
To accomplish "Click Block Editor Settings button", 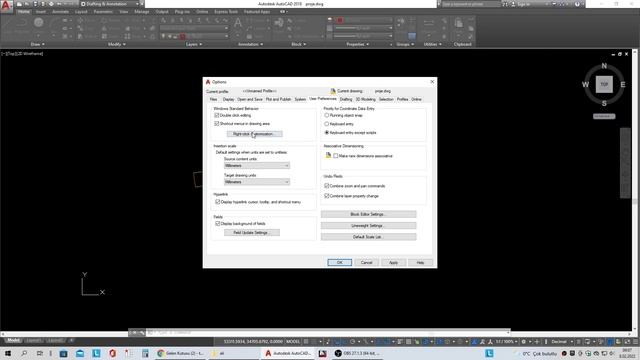I will (368, 214).
